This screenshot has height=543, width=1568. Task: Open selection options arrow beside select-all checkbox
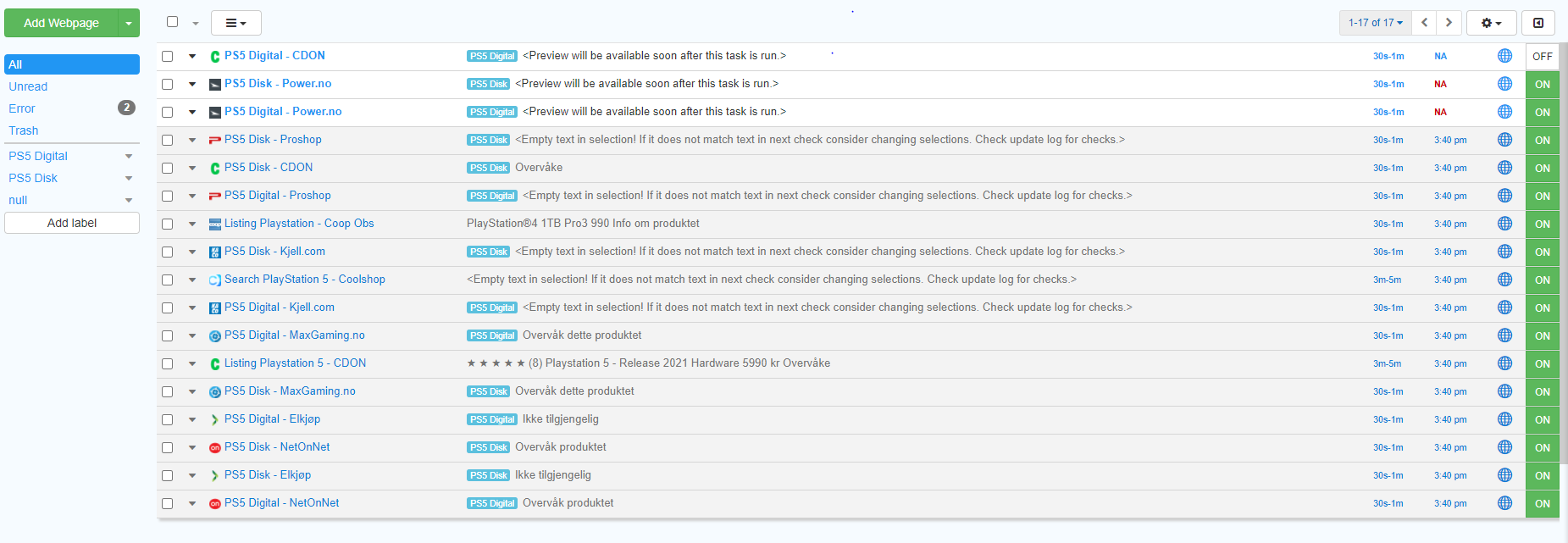[196, 23]
